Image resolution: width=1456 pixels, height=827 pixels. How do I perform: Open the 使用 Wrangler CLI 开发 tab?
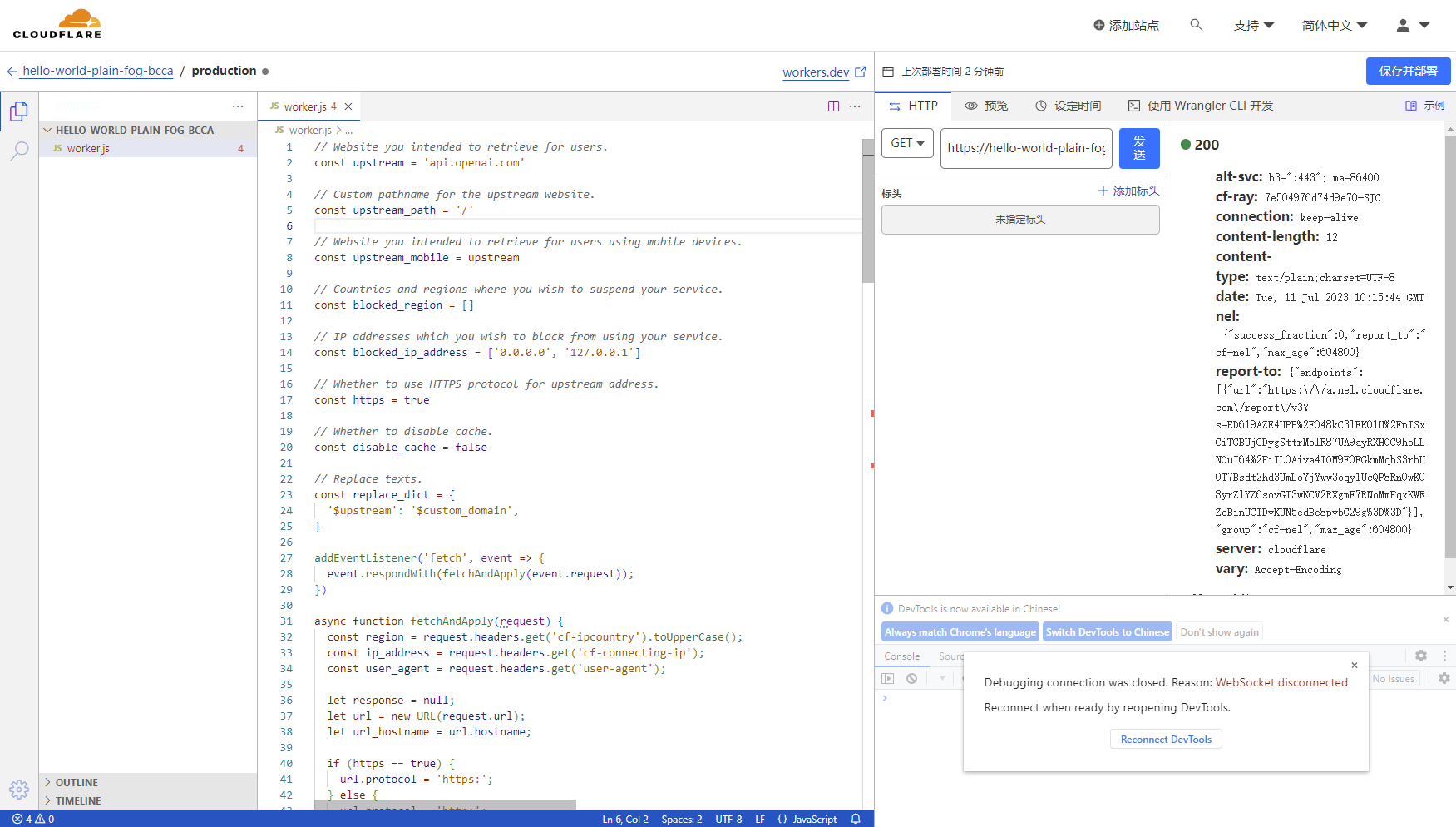tap(1201, 106)
